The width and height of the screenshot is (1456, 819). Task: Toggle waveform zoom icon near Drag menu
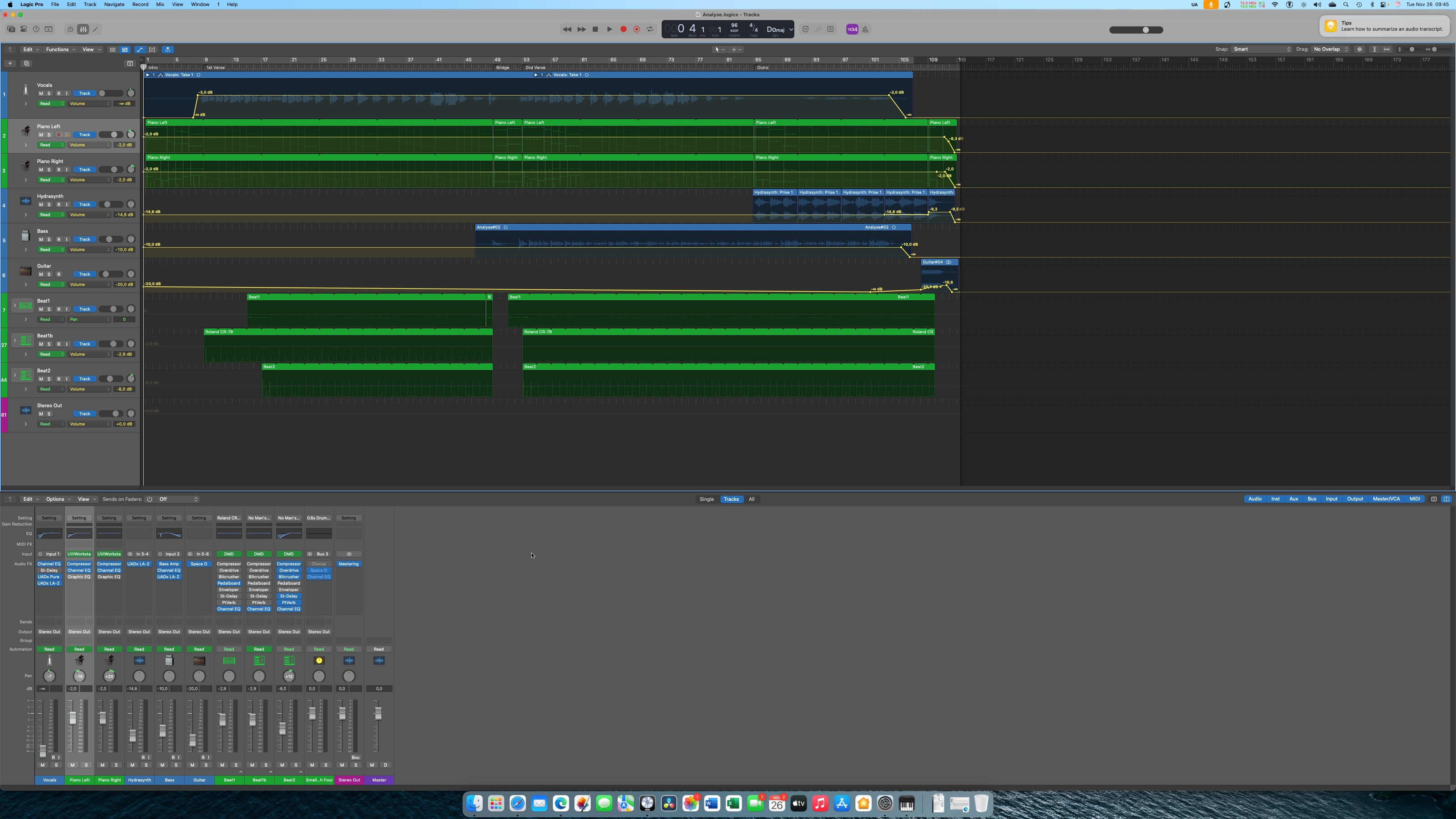[1359, 49]
